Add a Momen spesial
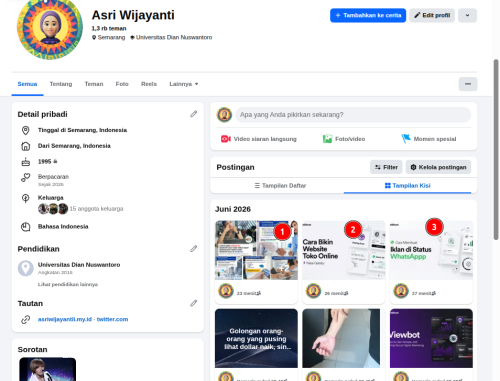This screenshot has height=381, width=500. 429,139
